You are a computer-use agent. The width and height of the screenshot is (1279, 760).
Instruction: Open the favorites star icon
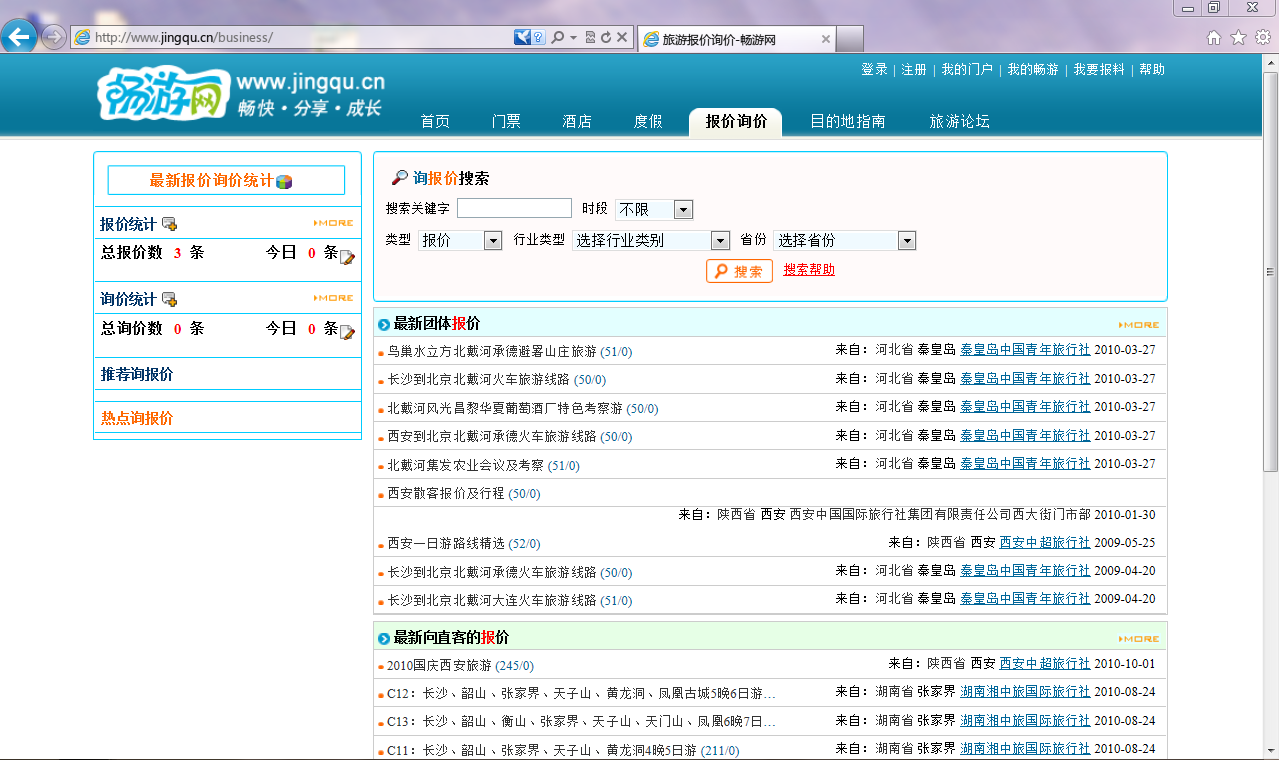(1238, 38)
